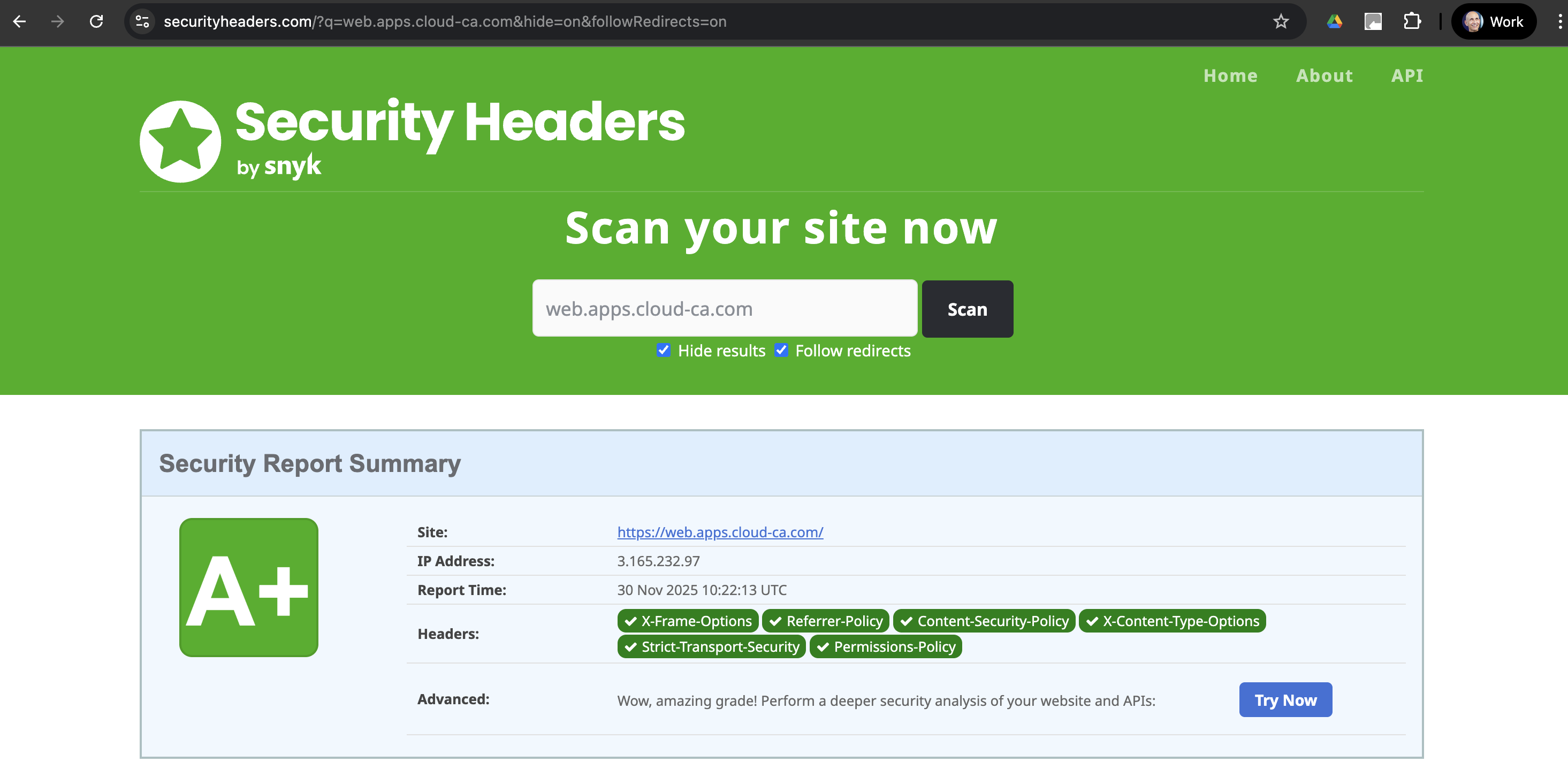Uncheck the Hide results checkbox

pos(664,351)
